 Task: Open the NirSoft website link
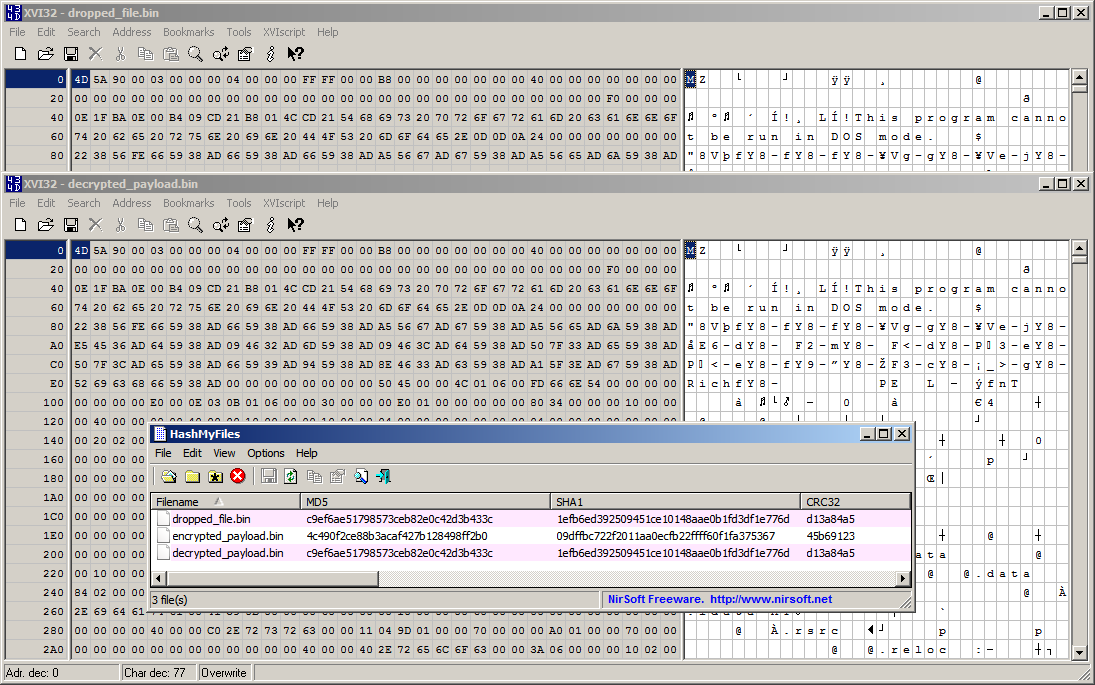[771, 599]
